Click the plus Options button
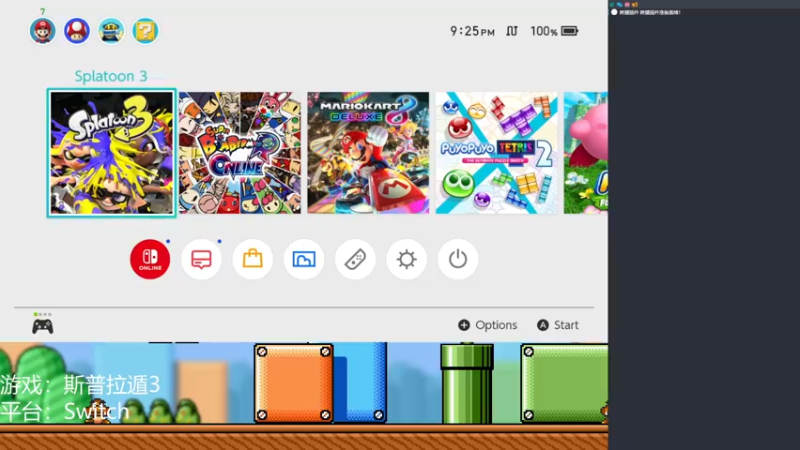 click(x=488, y=325)
